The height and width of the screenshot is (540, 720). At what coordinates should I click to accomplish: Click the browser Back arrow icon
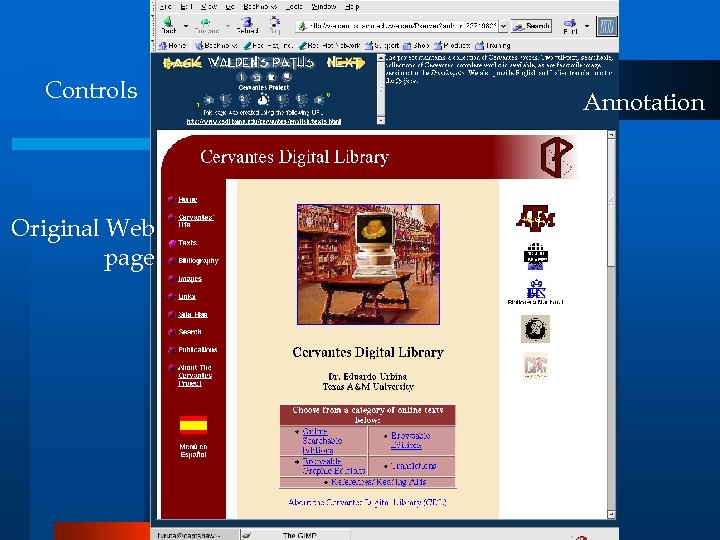[x=168, y=22]
